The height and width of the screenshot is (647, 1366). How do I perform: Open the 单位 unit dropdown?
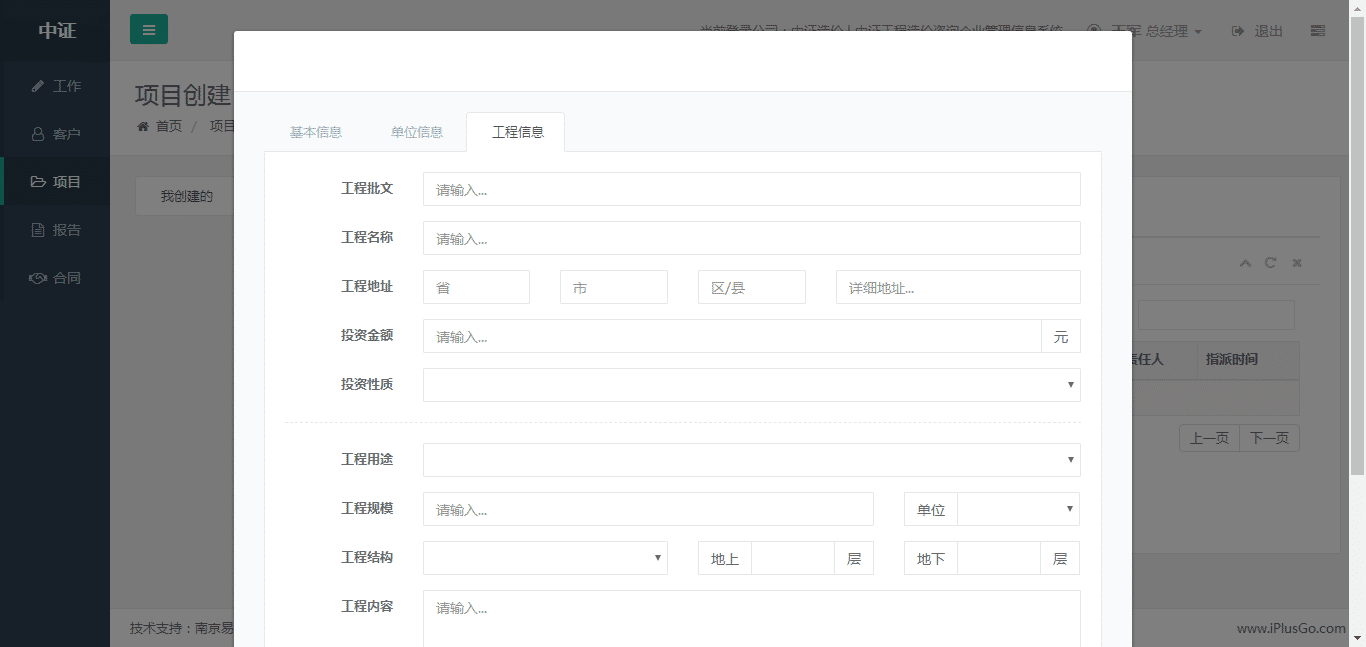click(1018, 509)
